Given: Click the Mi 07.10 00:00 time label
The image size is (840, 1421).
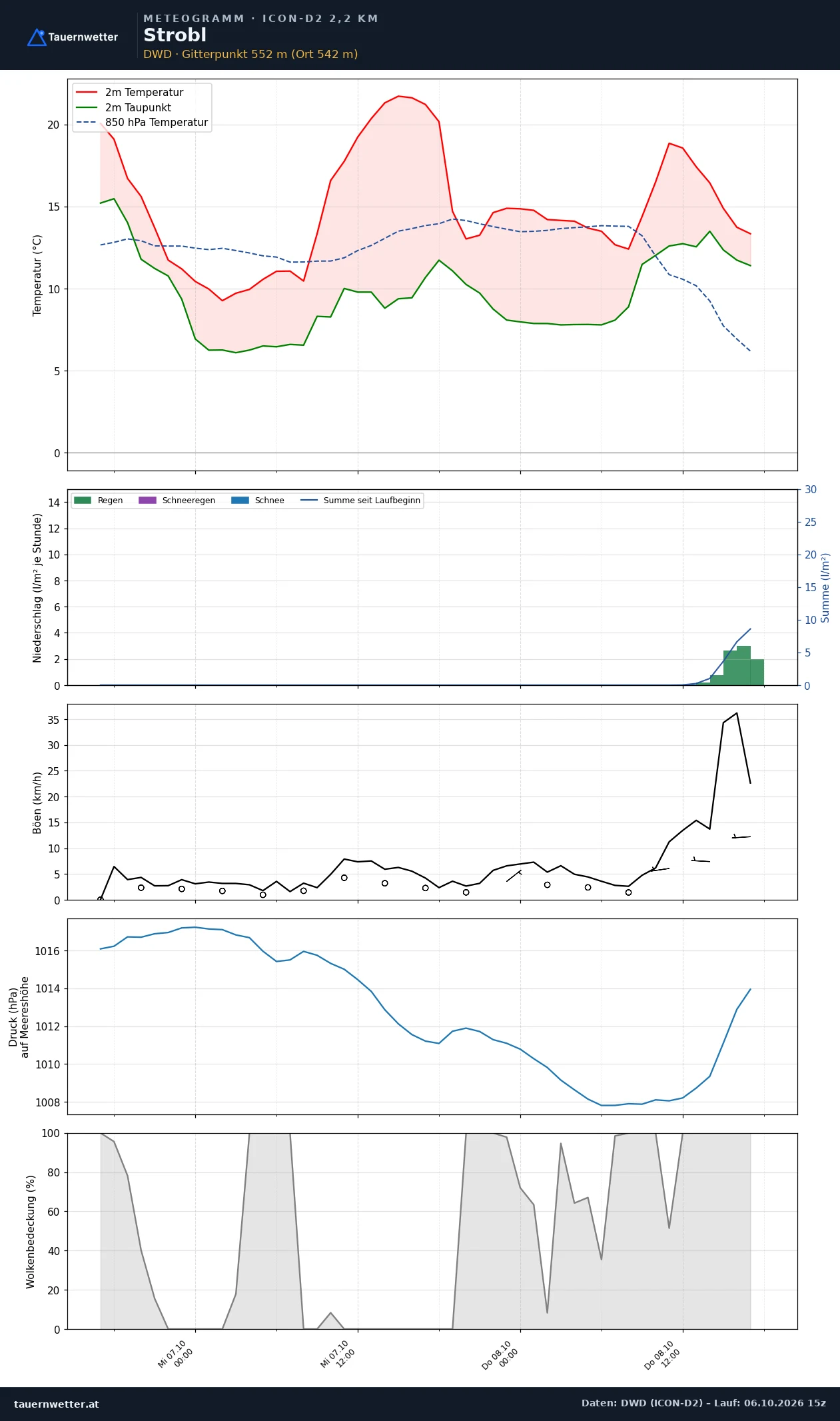Looking at the screenshot, I should [x=176, y=1354].
